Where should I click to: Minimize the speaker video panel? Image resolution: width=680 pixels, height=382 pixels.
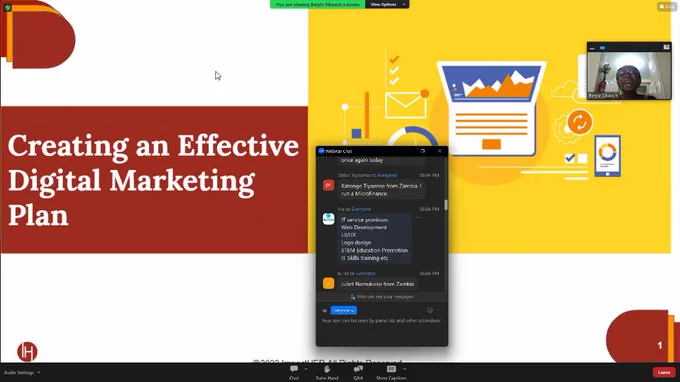[x=592, y=48]
